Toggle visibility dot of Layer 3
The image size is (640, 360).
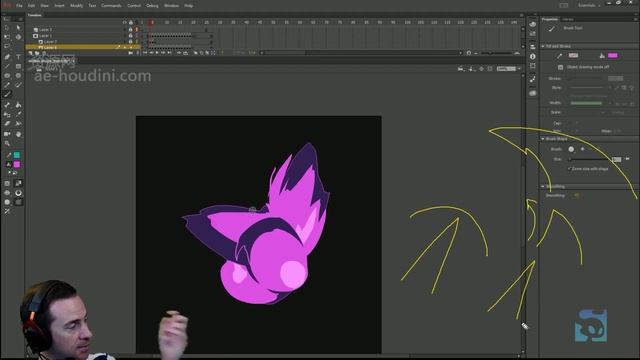tap(124, 30)
